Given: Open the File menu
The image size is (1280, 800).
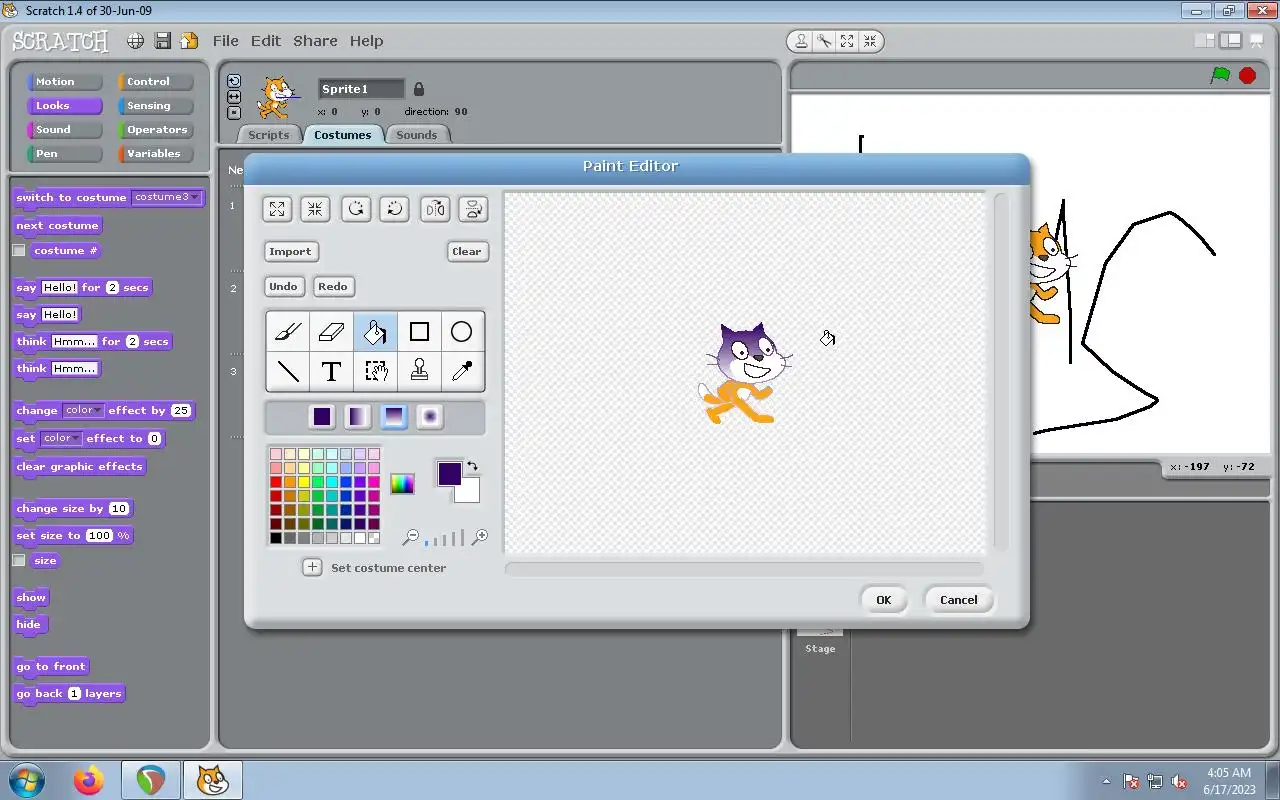Looking at the screenshot, I should (226, 41).
